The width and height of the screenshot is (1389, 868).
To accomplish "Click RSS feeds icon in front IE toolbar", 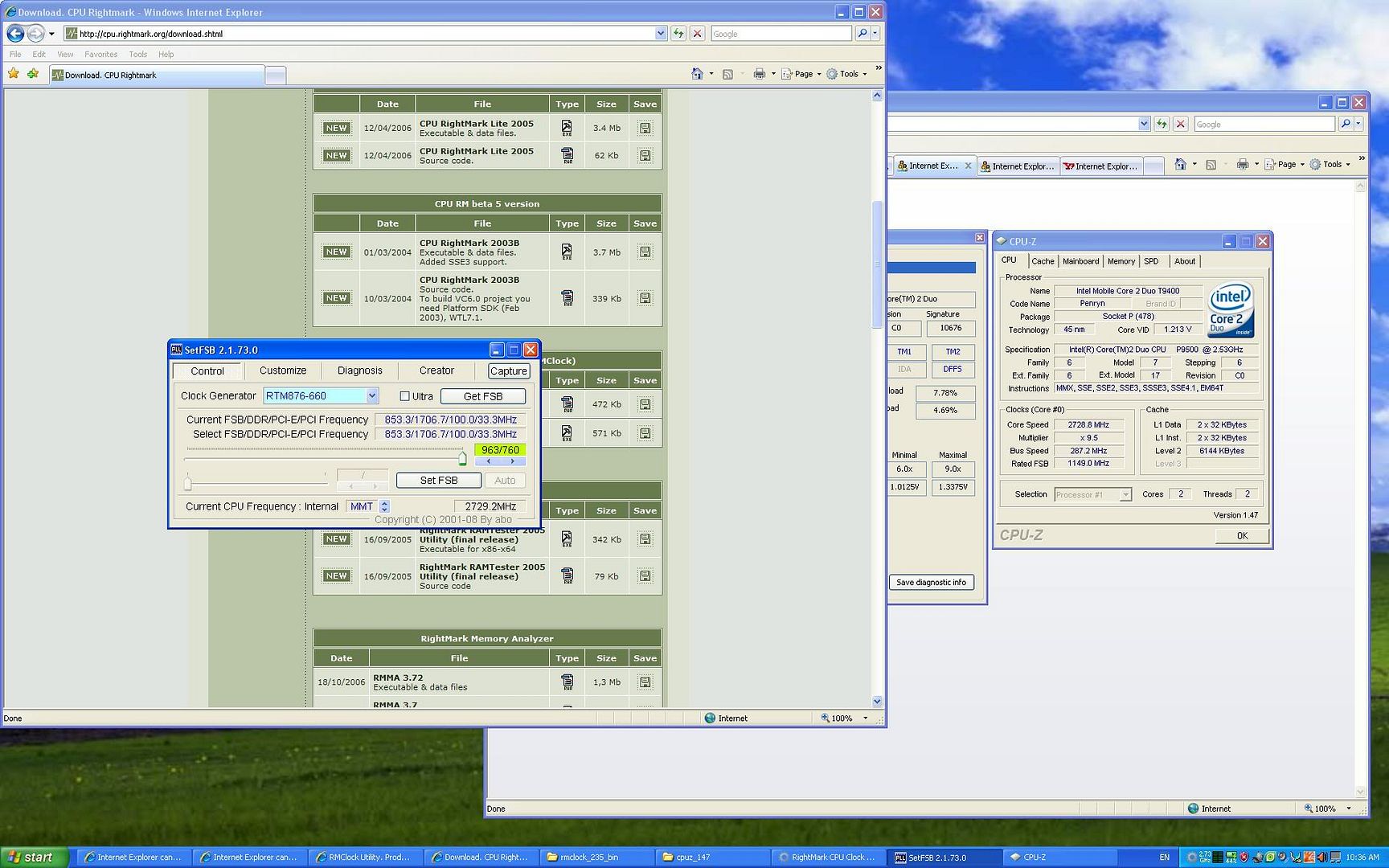I will pyautogui.click(x=727, y=74).
